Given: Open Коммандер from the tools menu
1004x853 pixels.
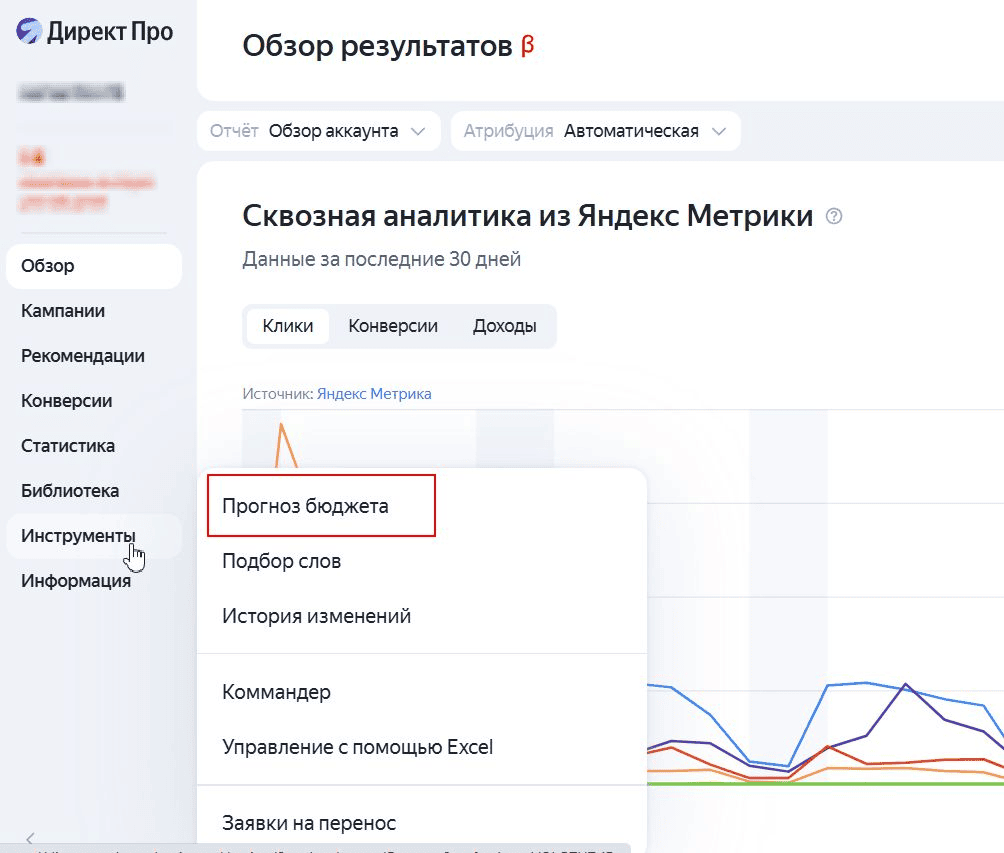Looking at the screenshot, I should tap(277, 692).
